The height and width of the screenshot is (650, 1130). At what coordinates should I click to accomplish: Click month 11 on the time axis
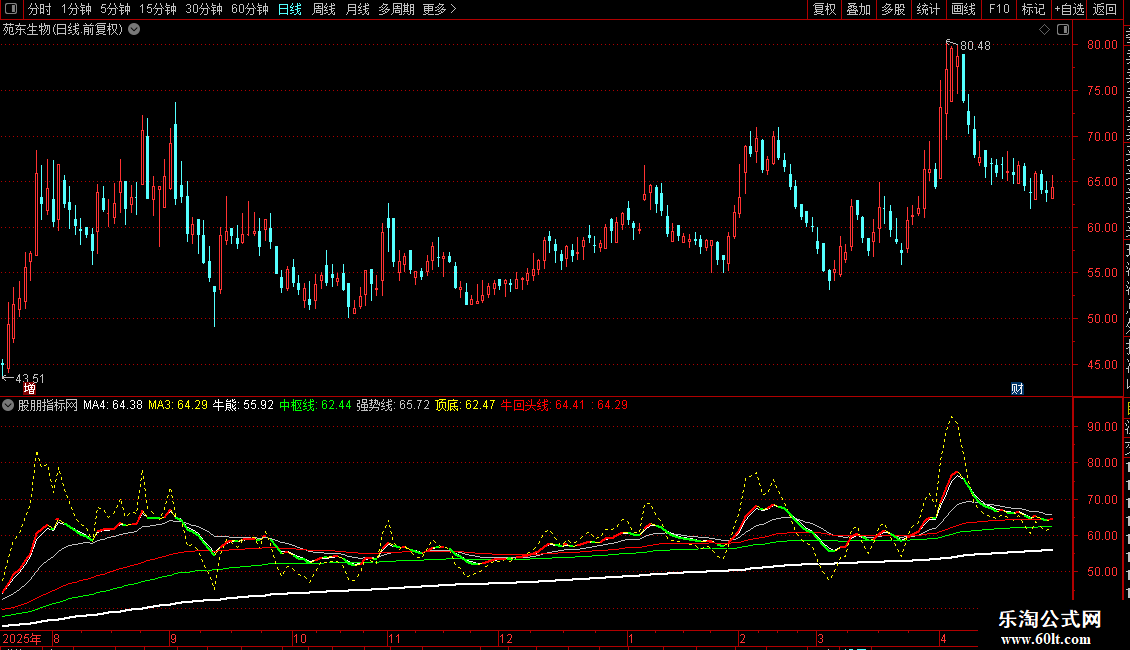tap(394, 638)
